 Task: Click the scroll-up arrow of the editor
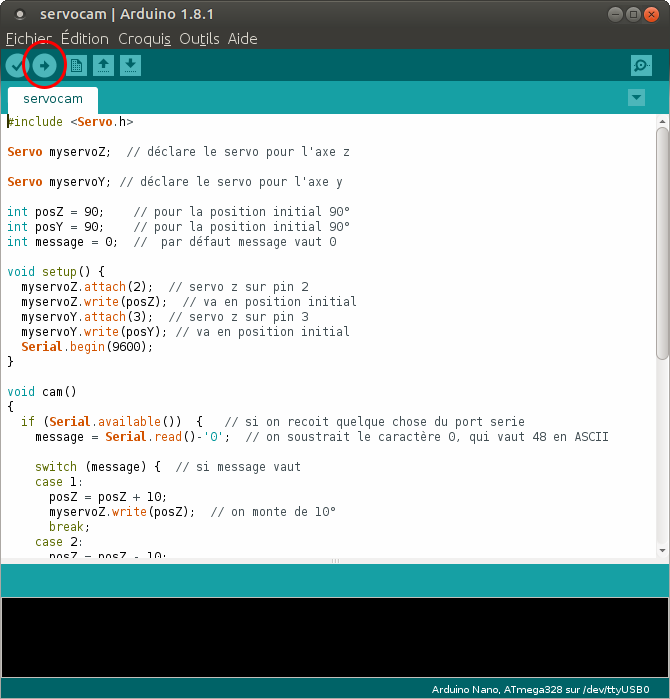point(662,120)
